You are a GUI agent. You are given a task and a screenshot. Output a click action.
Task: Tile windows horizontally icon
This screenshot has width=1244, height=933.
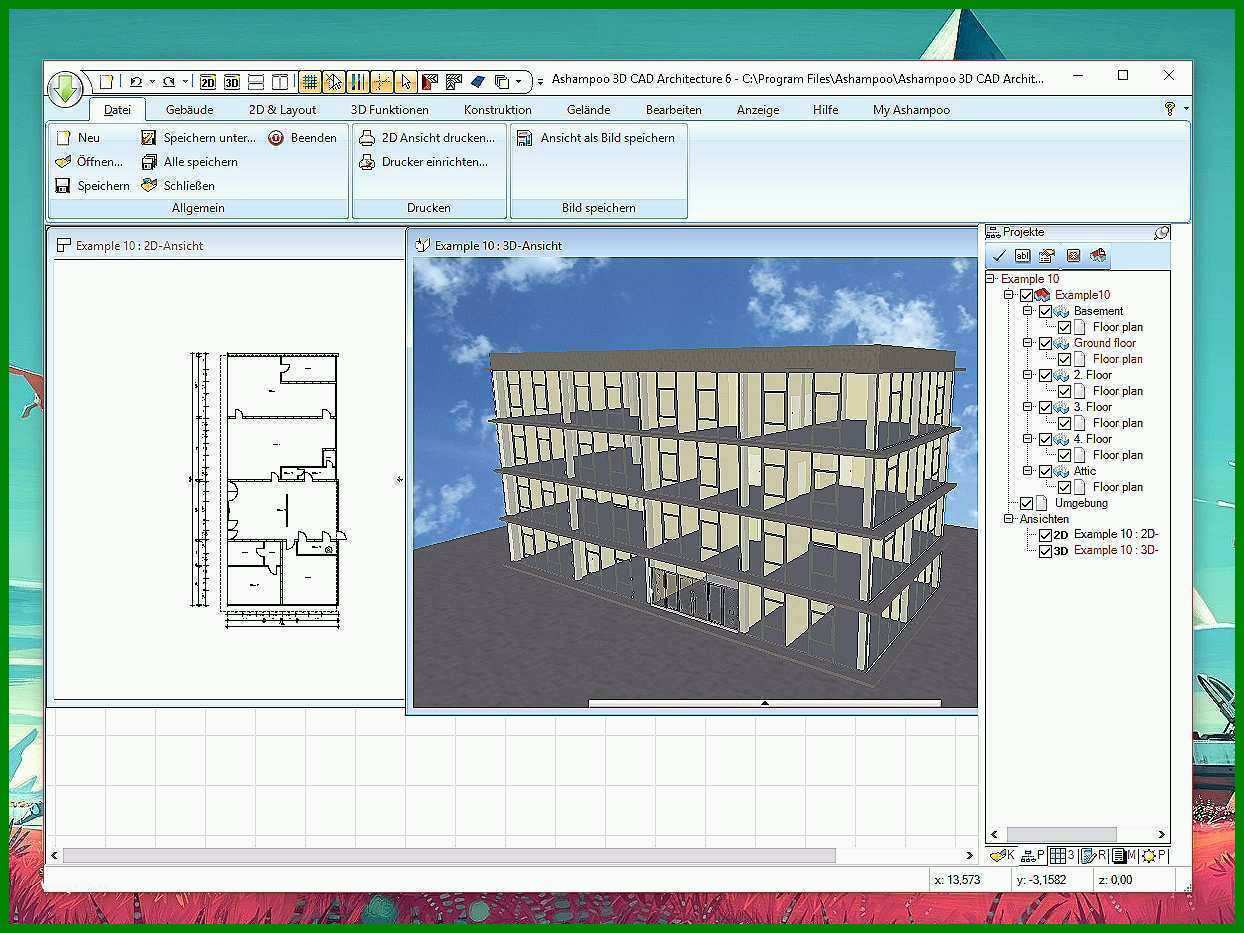click(256, 82)
